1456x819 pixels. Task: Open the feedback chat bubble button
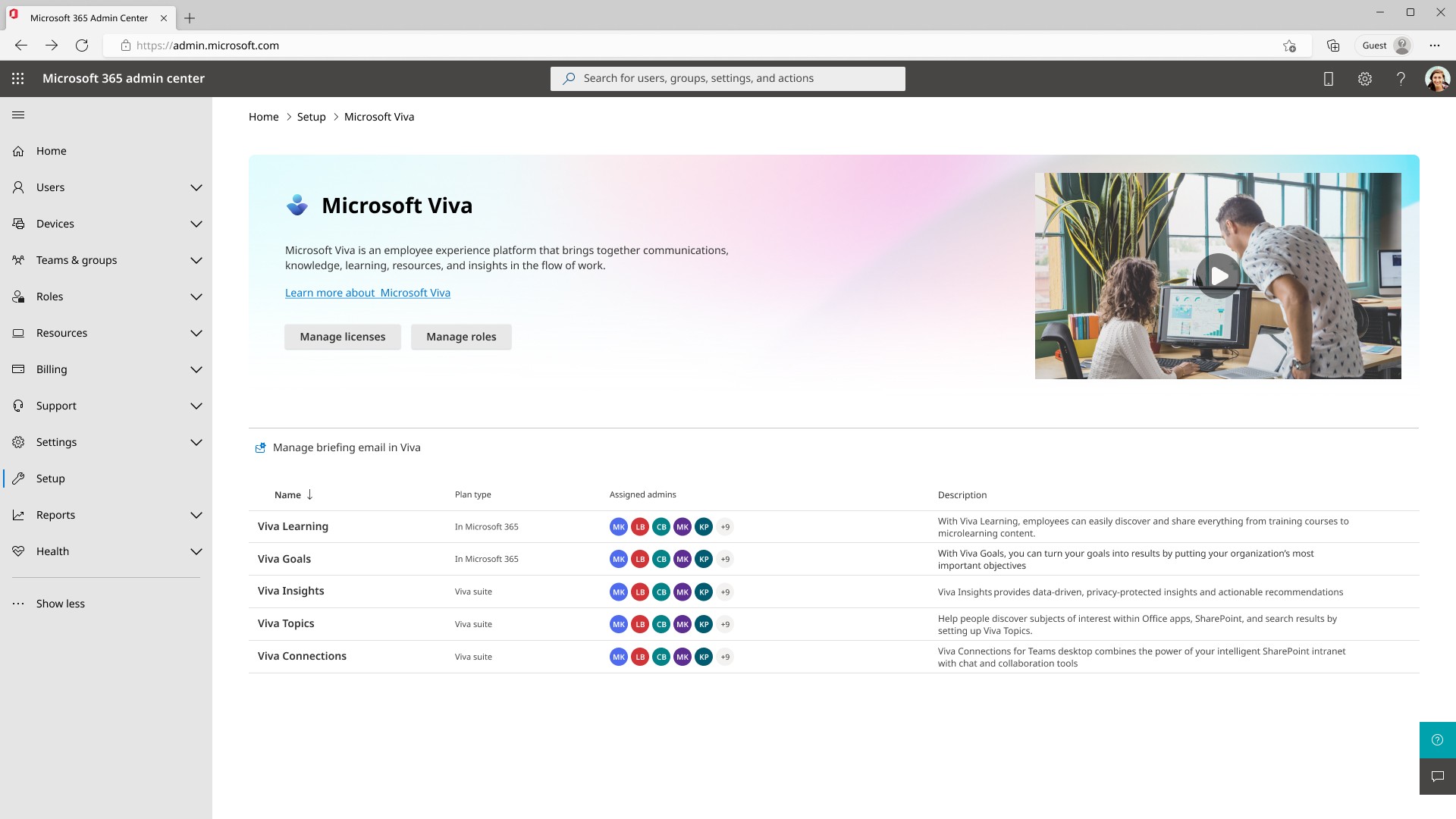pos(1437,777)
